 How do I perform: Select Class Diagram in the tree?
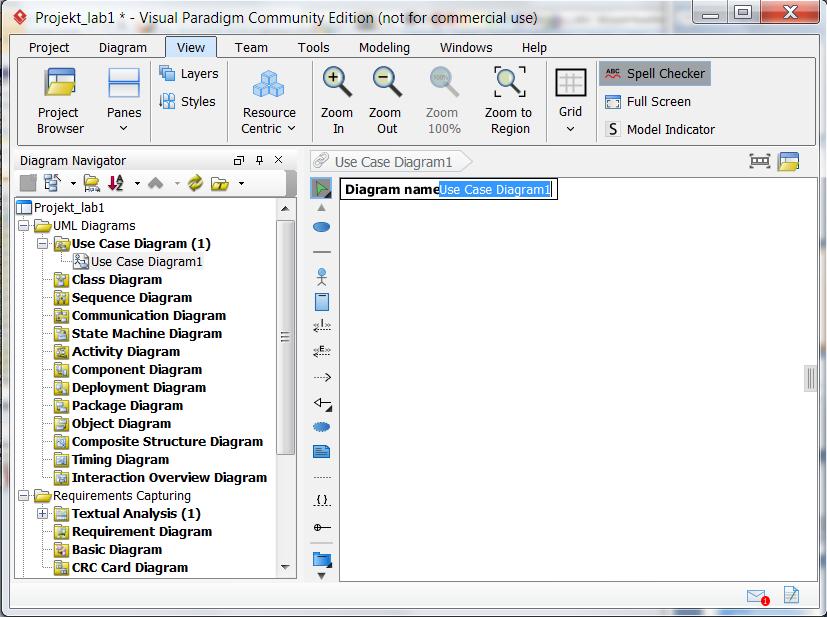click(x=117, y=280)
